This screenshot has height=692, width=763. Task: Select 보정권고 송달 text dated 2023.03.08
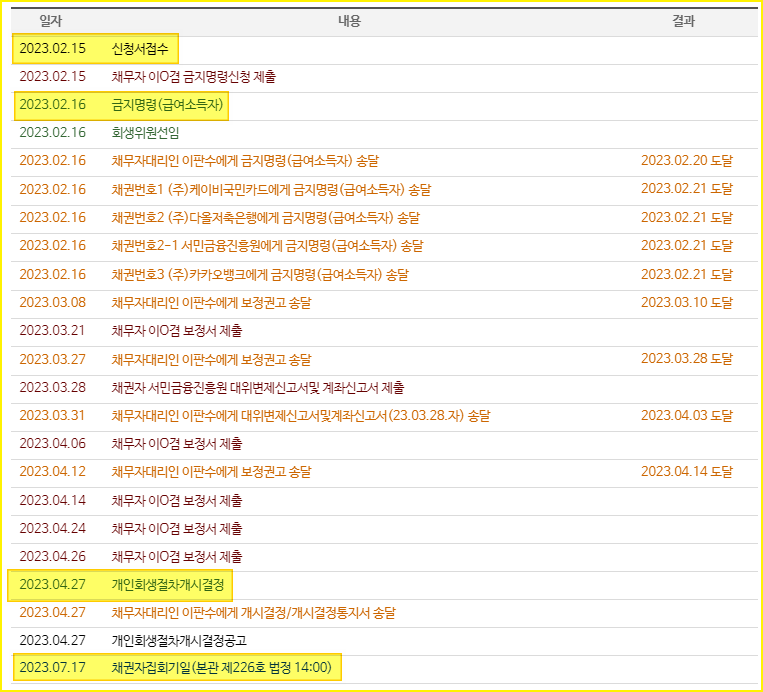coord(211,303)
